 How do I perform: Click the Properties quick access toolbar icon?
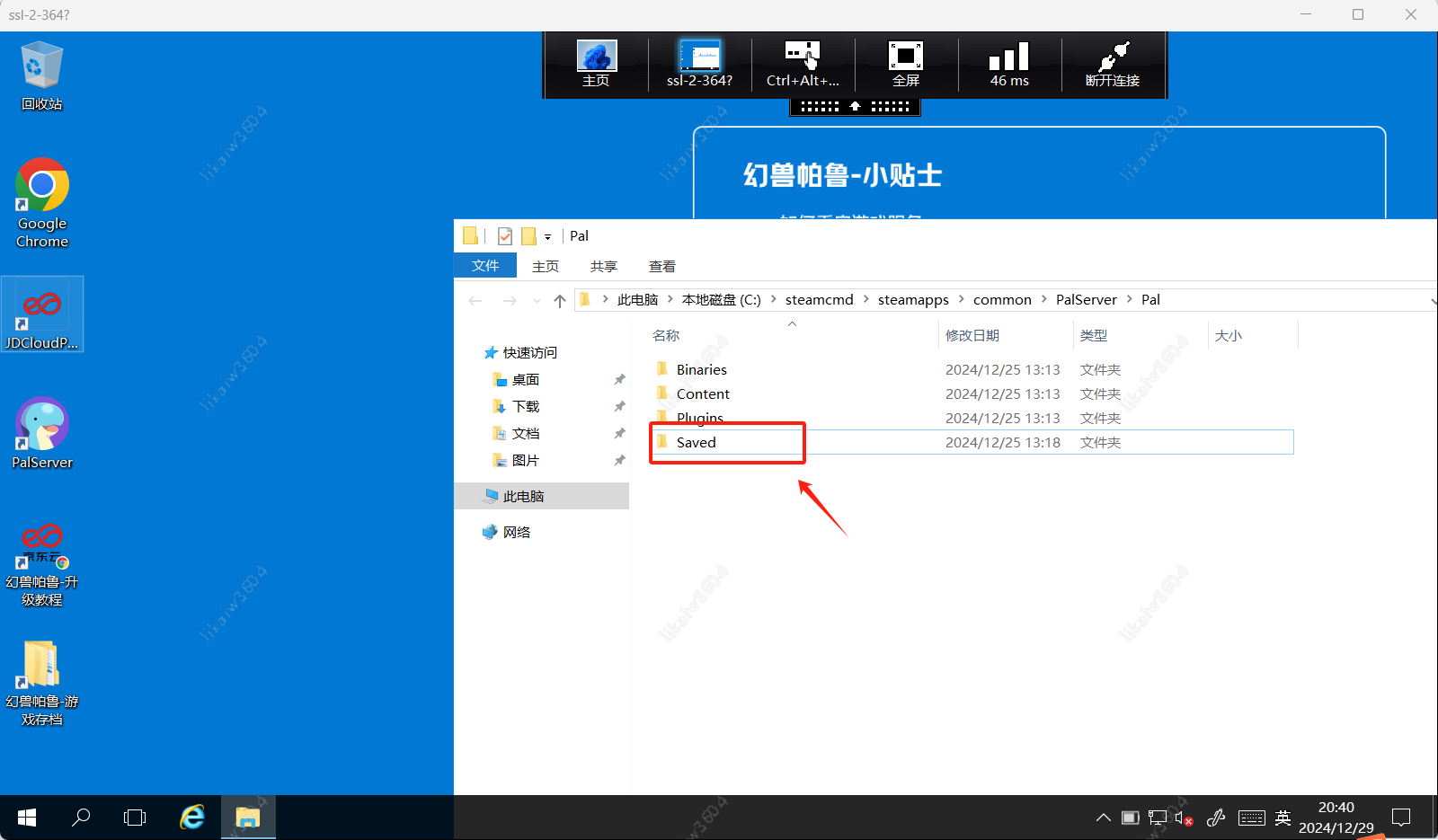click(x=505, y=236)
